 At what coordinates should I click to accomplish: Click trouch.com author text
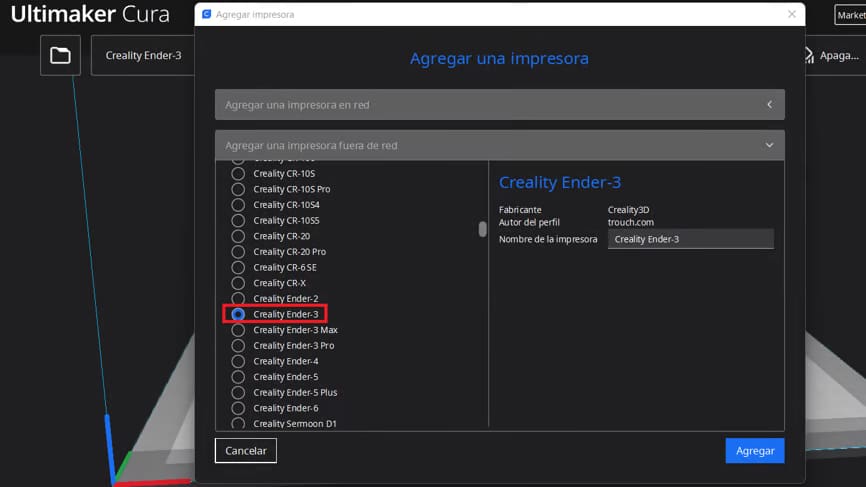pyautogui.click(x=631, y=222)
